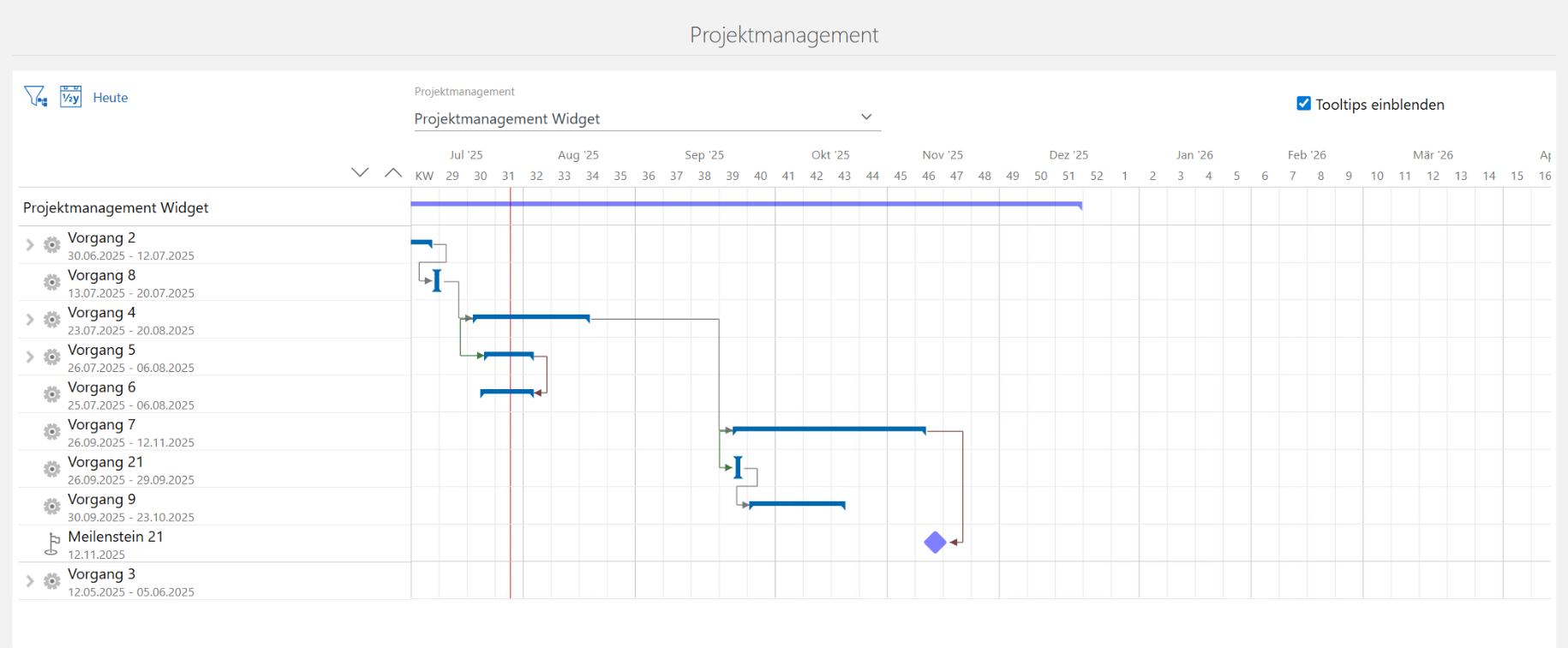1568x648 pixels.
Task: Click the purple Meilenstein 21 diamond marker
Action: pos(935,543)
